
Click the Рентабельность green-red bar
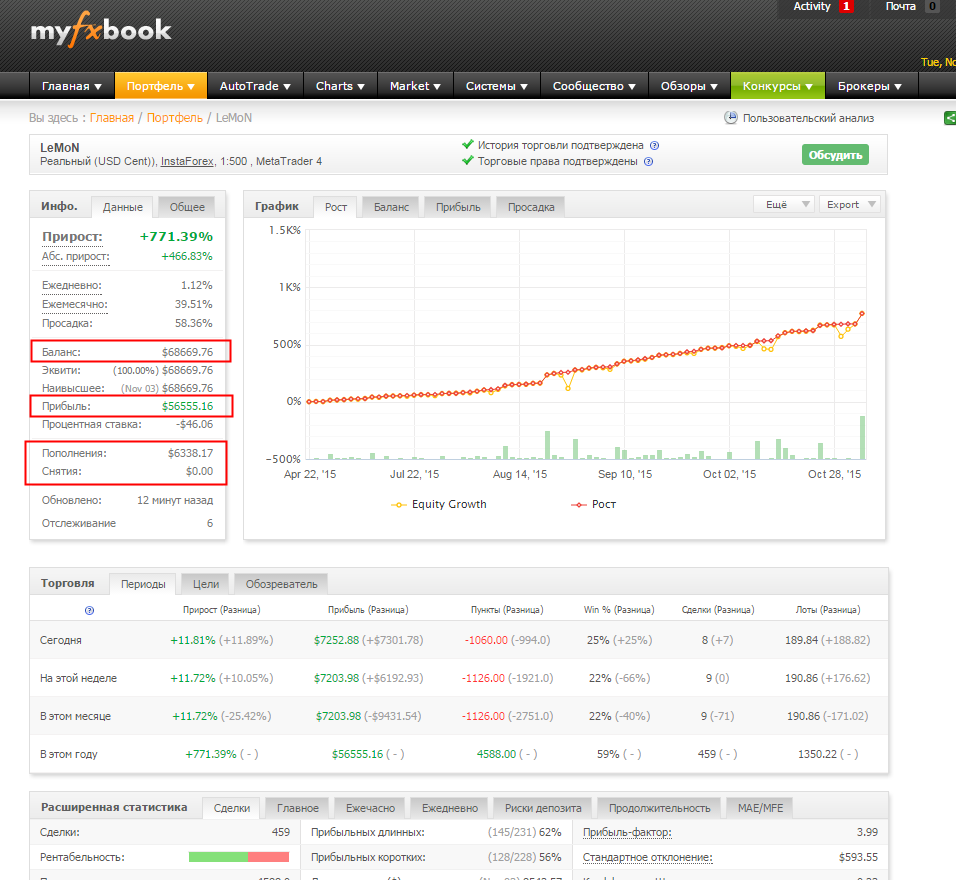coord(238,857)
